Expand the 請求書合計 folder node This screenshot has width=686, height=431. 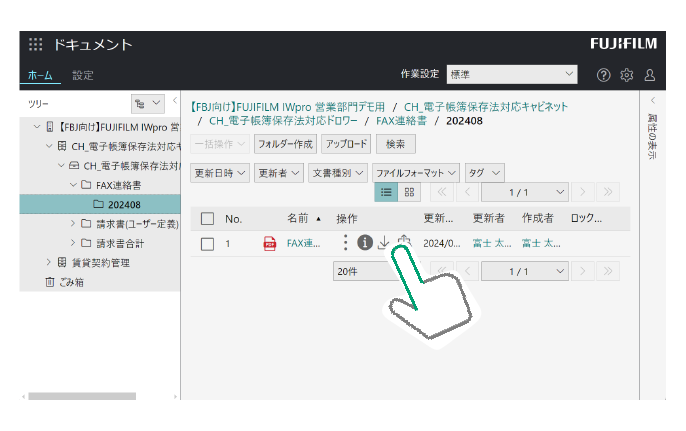pos(73,243)
